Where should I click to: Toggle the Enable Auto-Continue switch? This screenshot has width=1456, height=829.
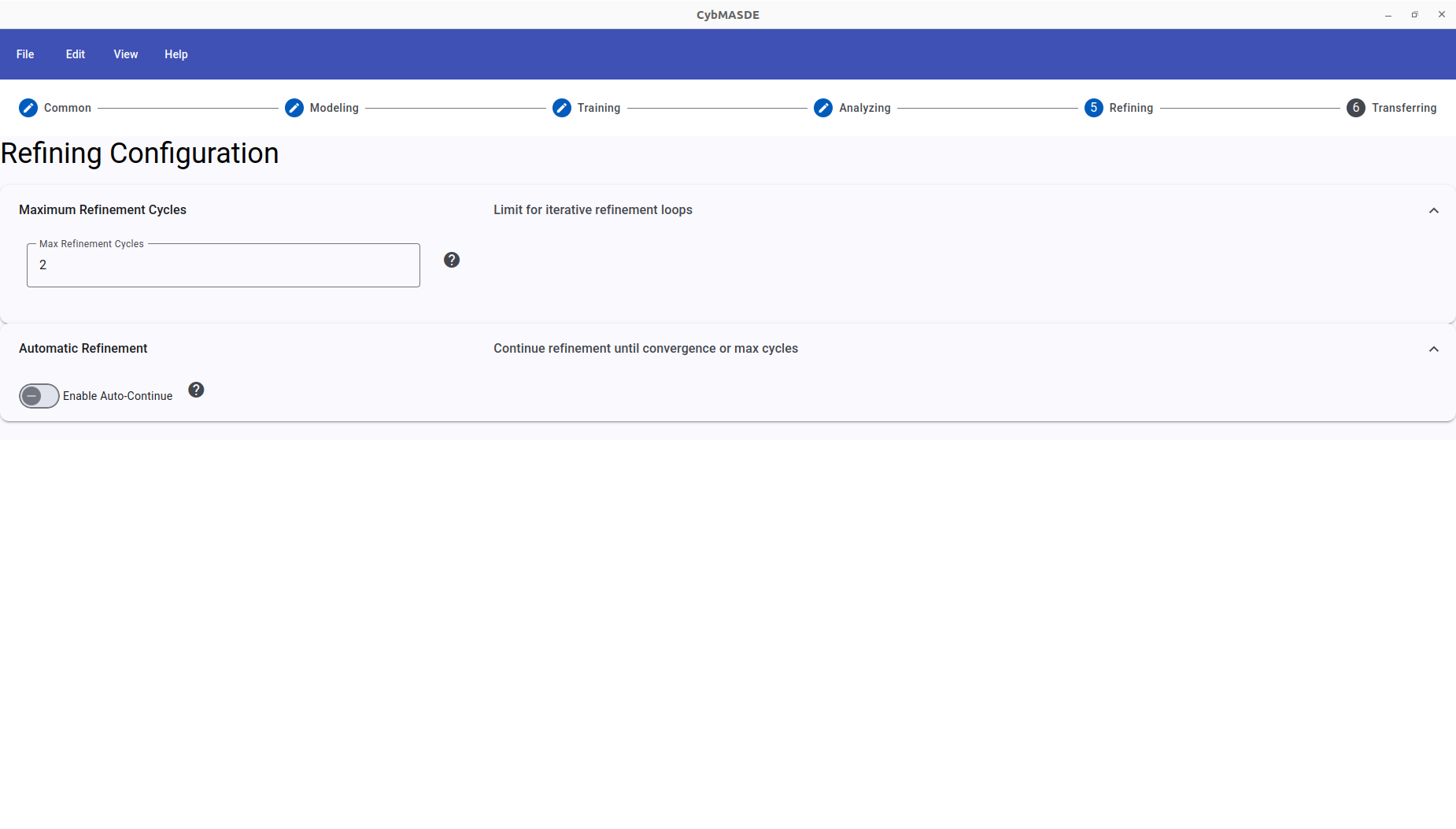(39, 396)
